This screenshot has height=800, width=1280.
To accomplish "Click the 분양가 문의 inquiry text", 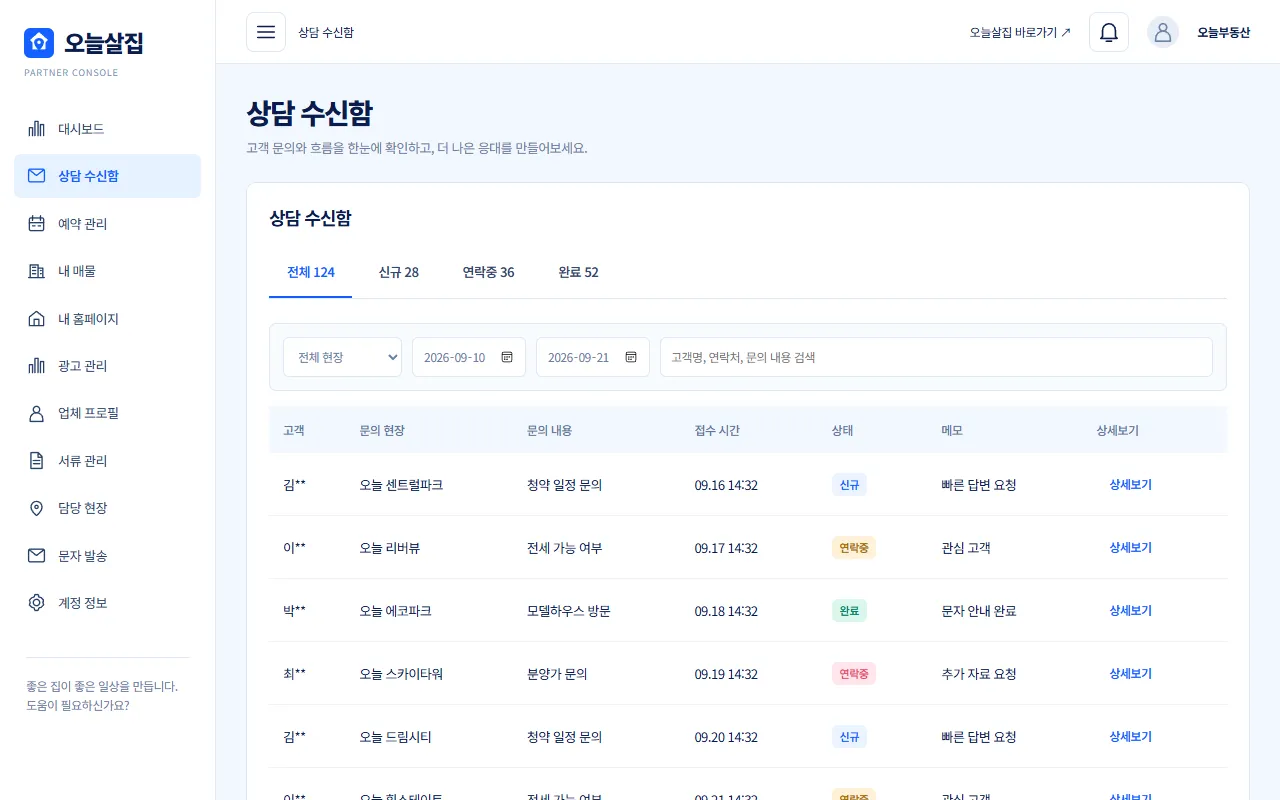I will (557, 674).
